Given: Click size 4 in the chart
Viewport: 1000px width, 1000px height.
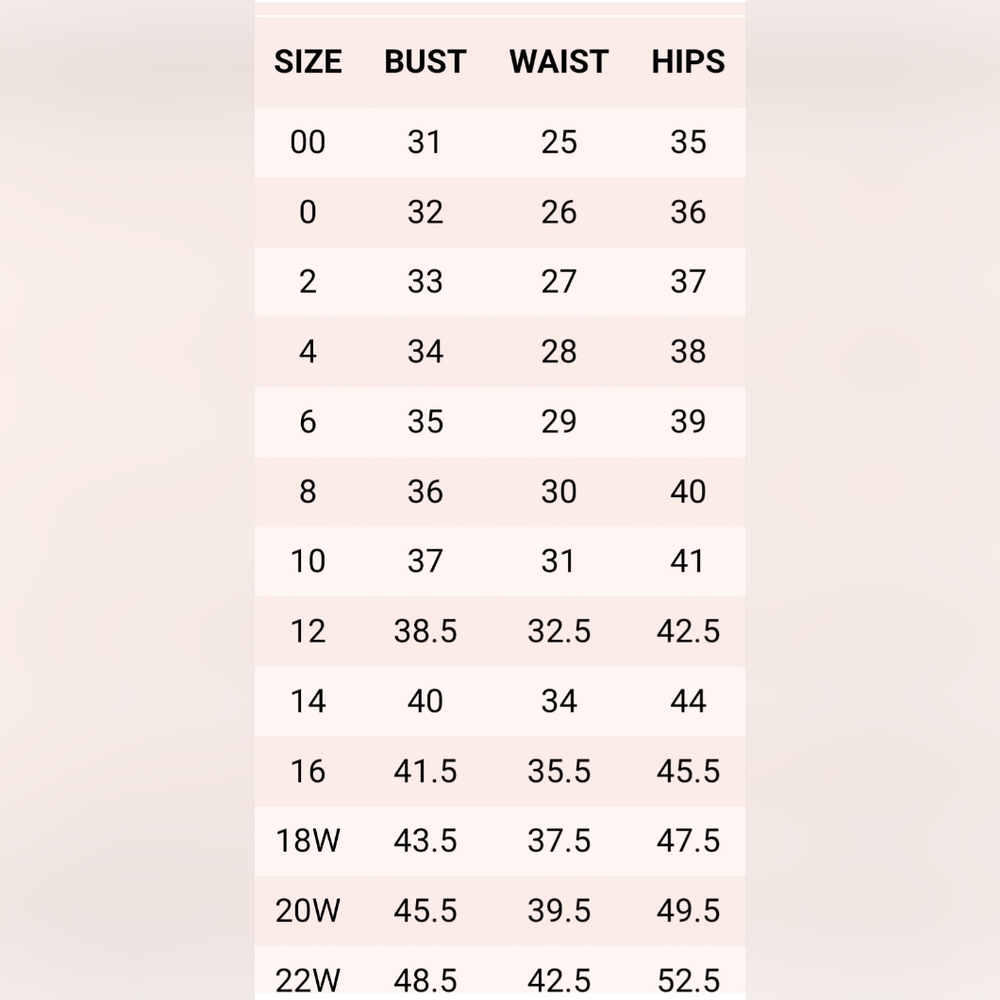Looking at the screenshot, I should coord(308,352).
